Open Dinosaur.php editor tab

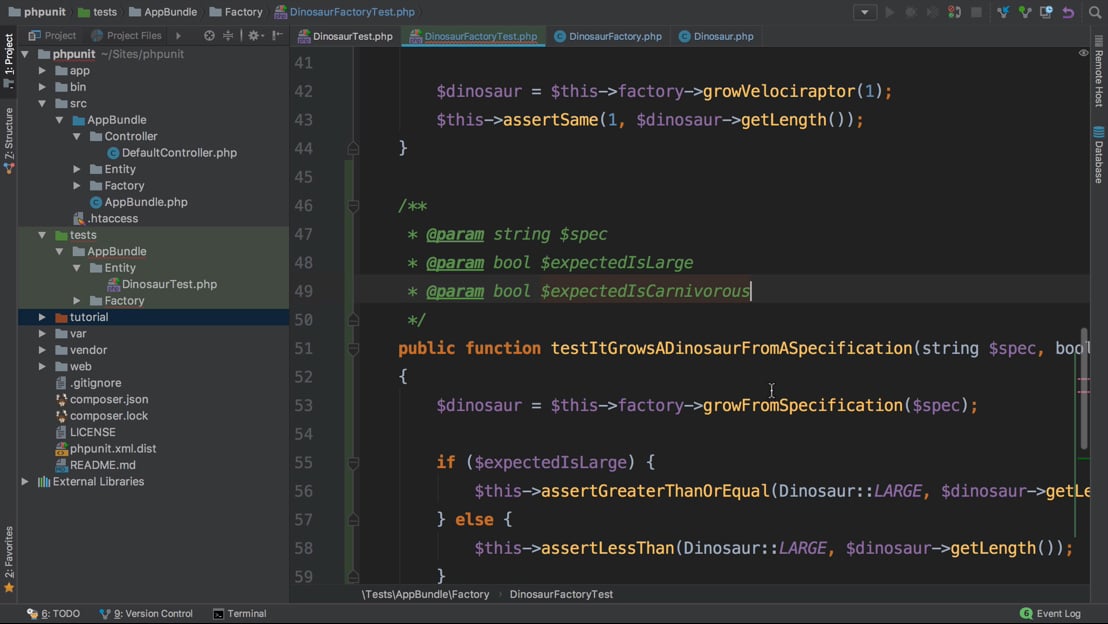pos(716,36)
